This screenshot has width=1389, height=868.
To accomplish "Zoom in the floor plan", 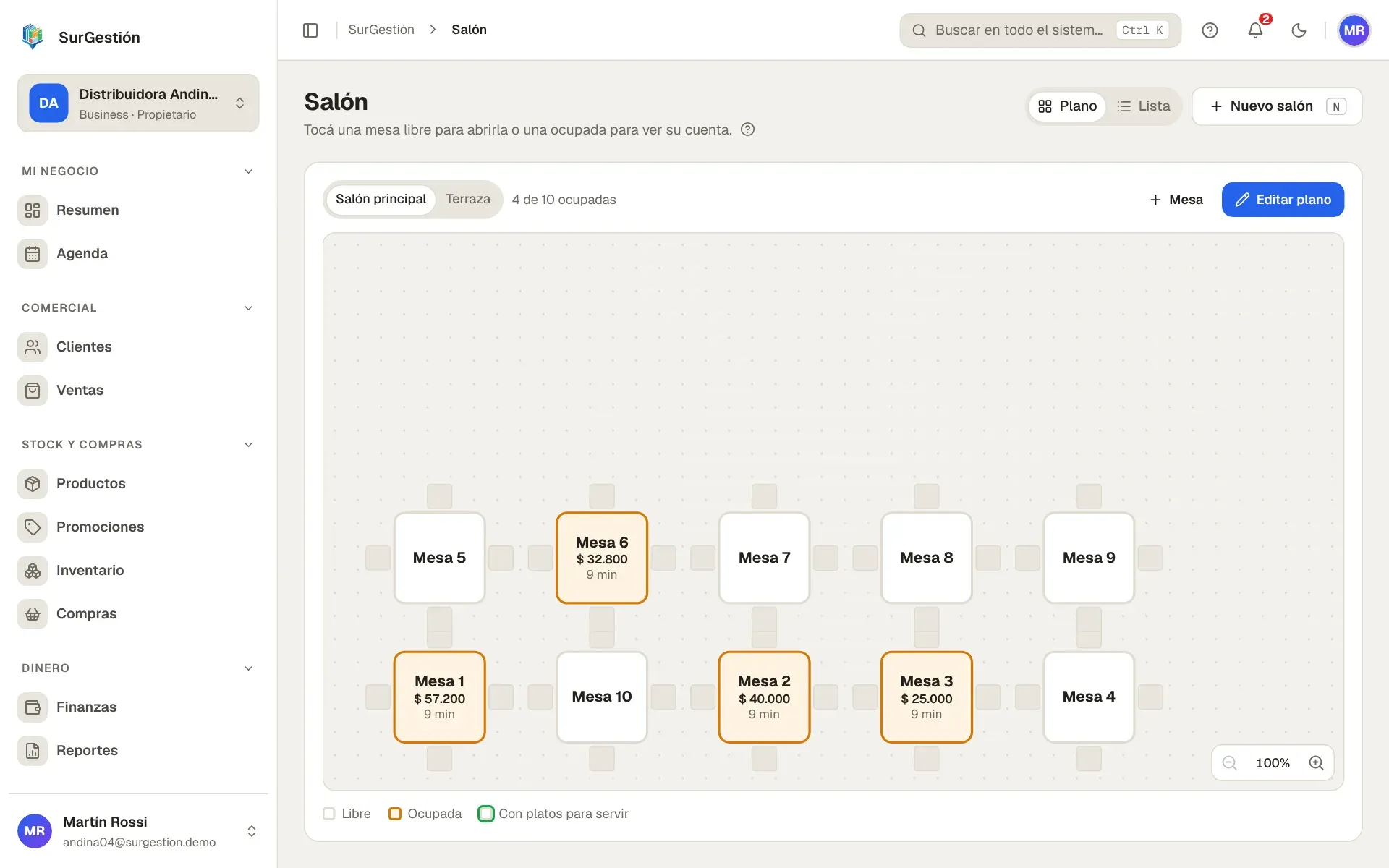I will click(1316, 763).
